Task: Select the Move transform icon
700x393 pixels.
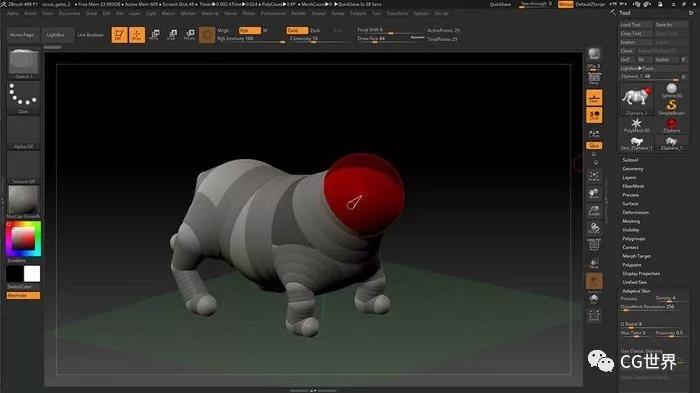Action: pos(155,34)
